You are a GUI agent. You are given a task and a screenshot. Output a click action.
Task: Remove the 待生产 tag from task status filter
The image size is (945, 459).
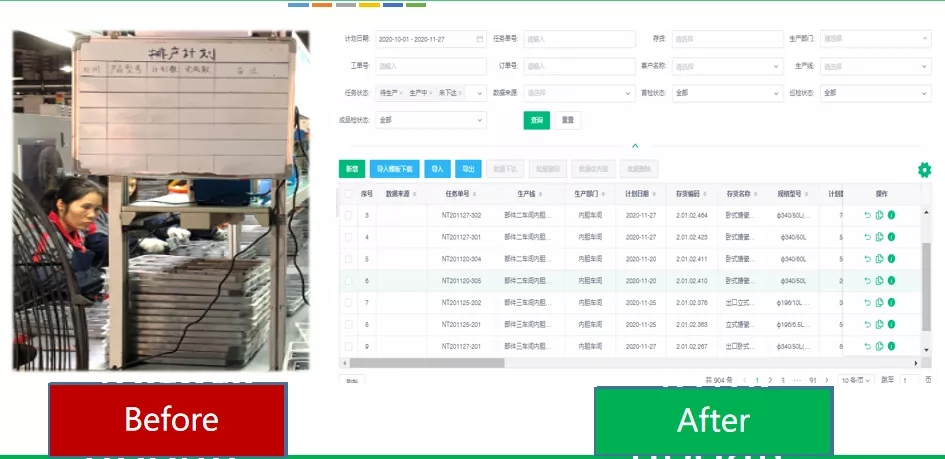[x=401, y=93]
